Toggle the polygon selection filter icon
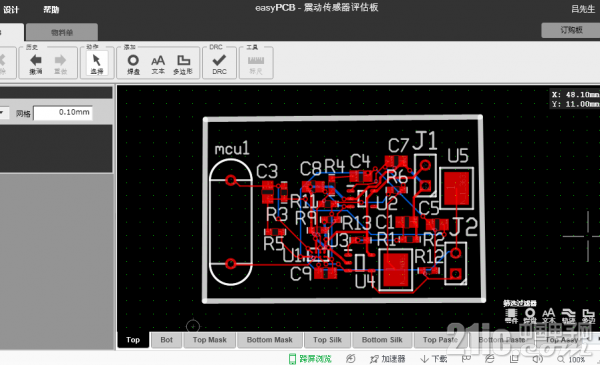 588,316
